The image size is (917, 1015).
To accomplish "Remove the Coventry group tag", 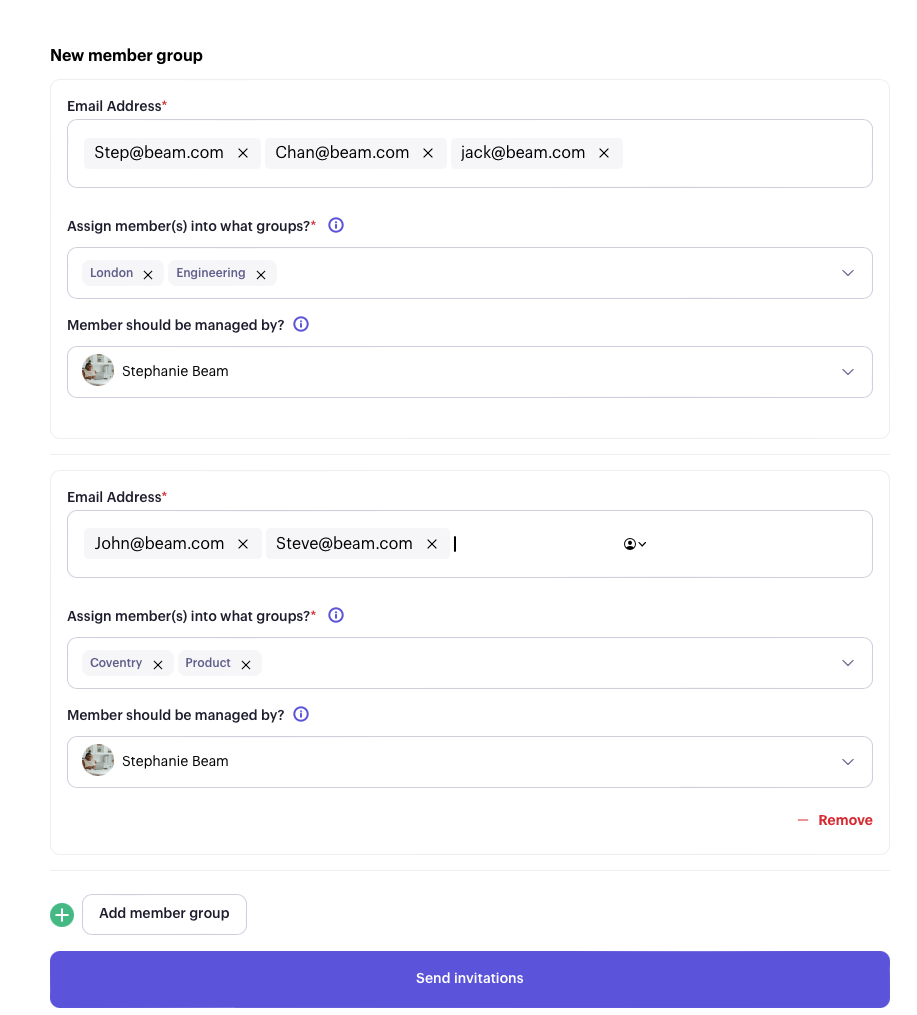I will click(158, 665).
